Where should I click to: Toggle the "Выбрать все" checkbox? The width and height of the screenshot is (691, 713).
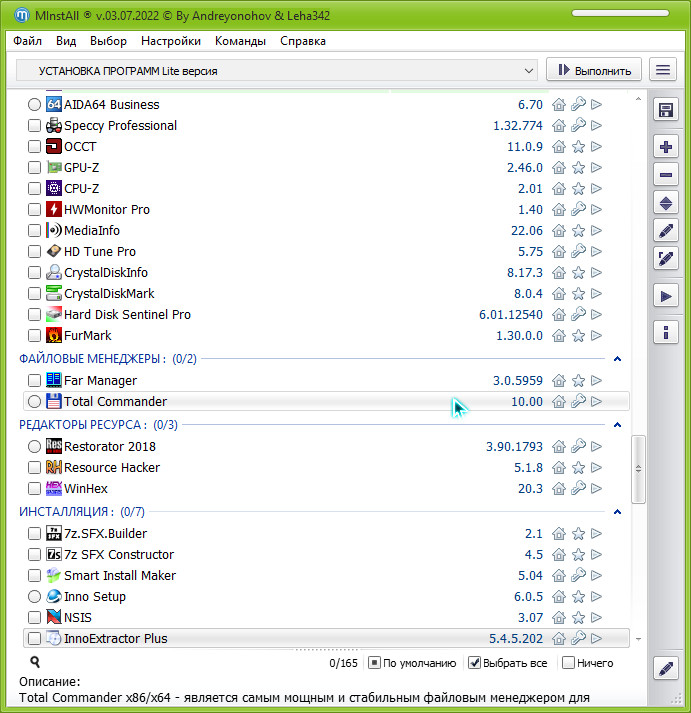coord(475,663)
